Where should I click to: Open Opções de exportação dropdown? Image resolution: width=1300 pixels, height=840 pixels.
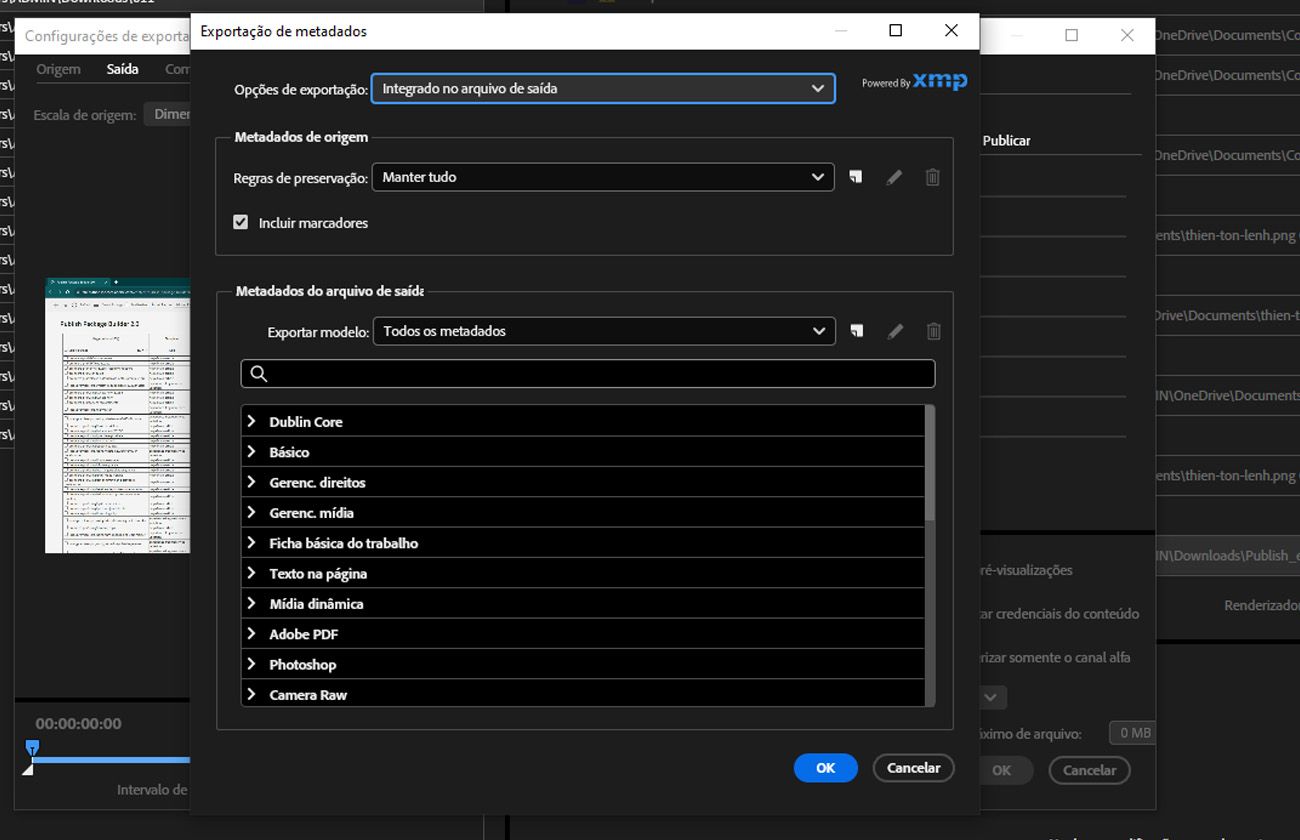[x=603, y=88]
